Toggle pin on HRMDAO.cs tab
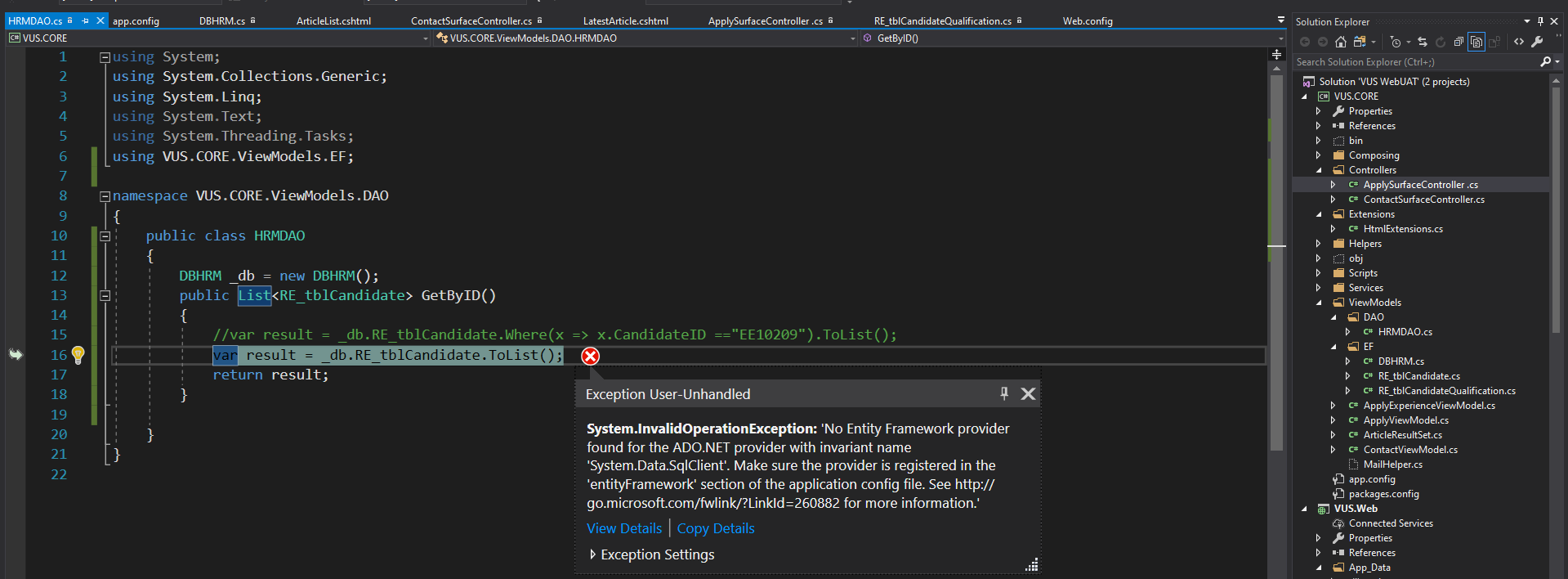1568x579 pixels. click(x=85, y=20)
